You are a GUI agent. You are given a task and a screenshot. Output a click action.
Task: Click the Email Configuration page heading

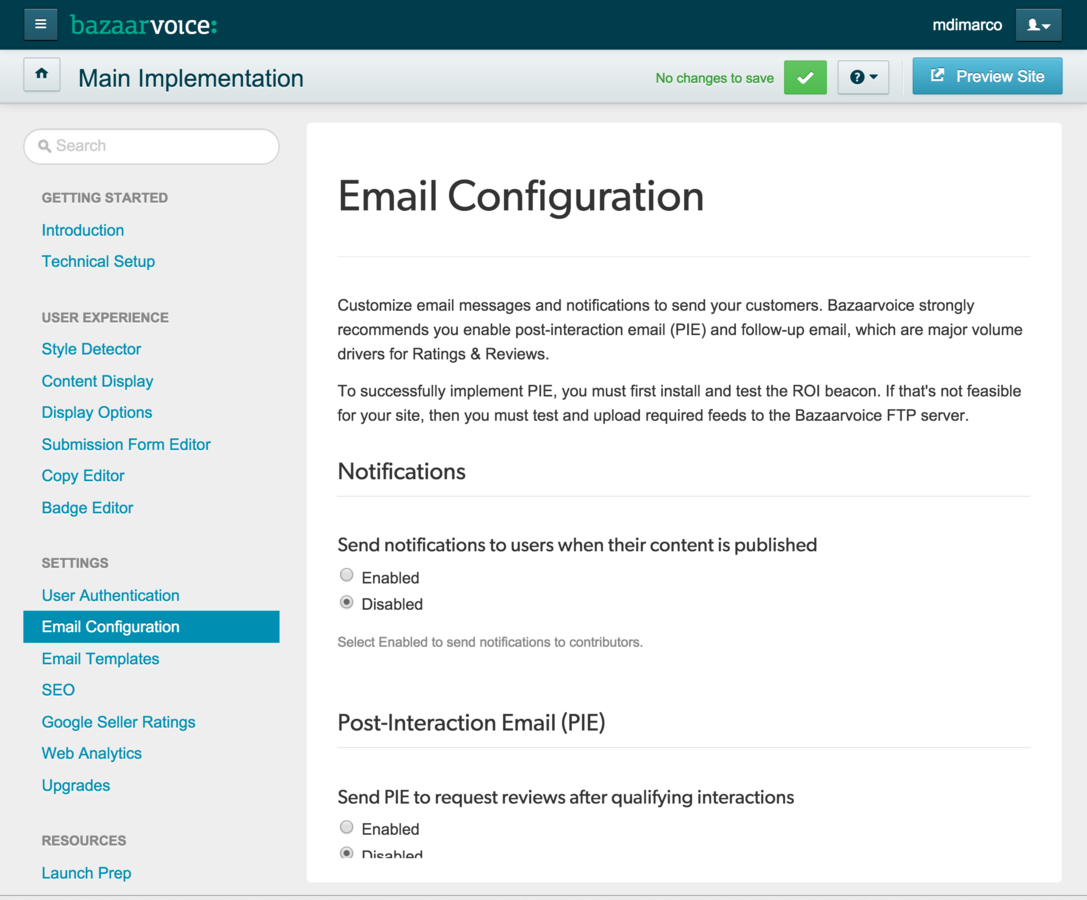(x=521, y=197)
